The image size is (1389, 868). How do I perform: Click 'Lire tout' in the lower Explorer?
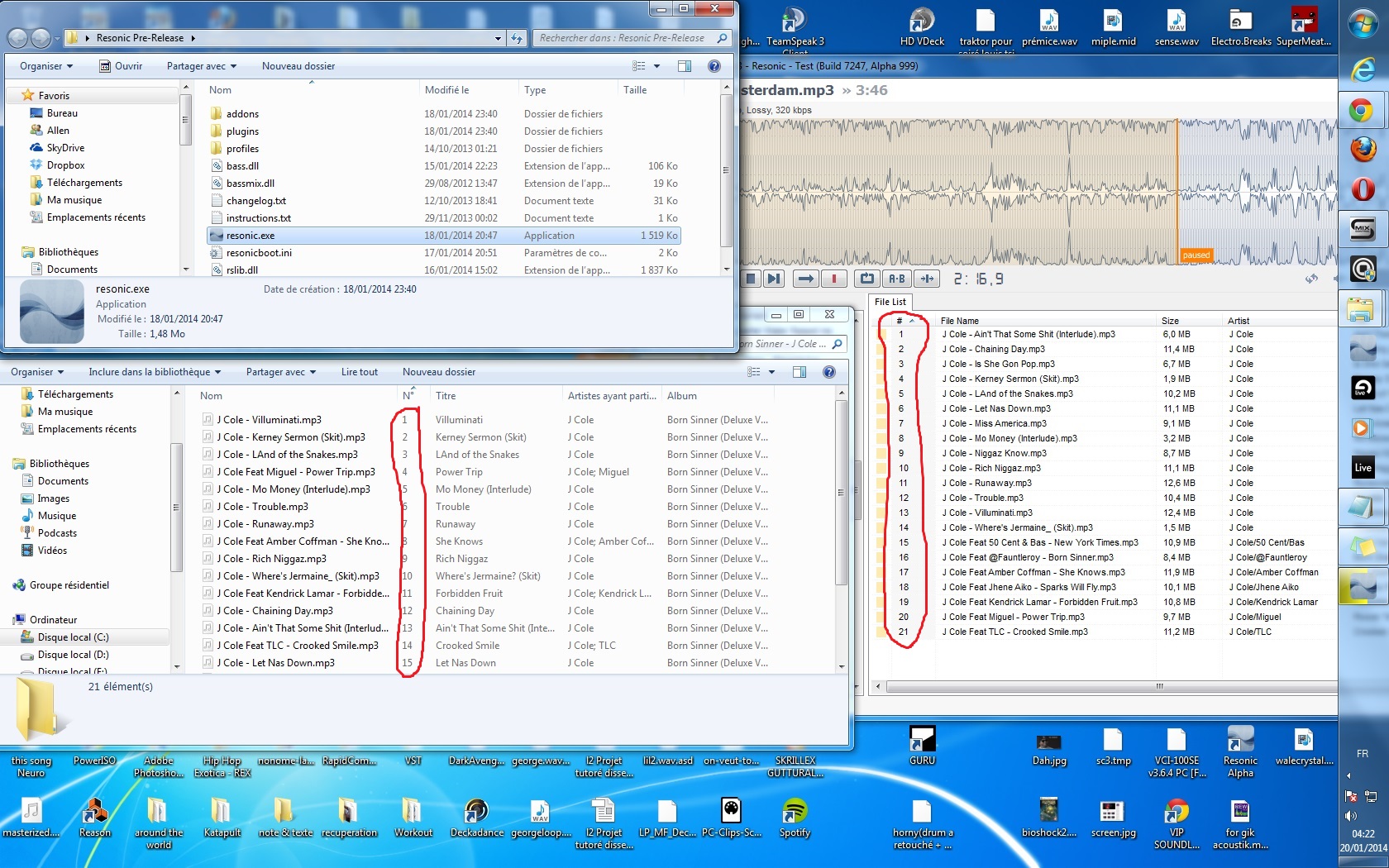359,372
